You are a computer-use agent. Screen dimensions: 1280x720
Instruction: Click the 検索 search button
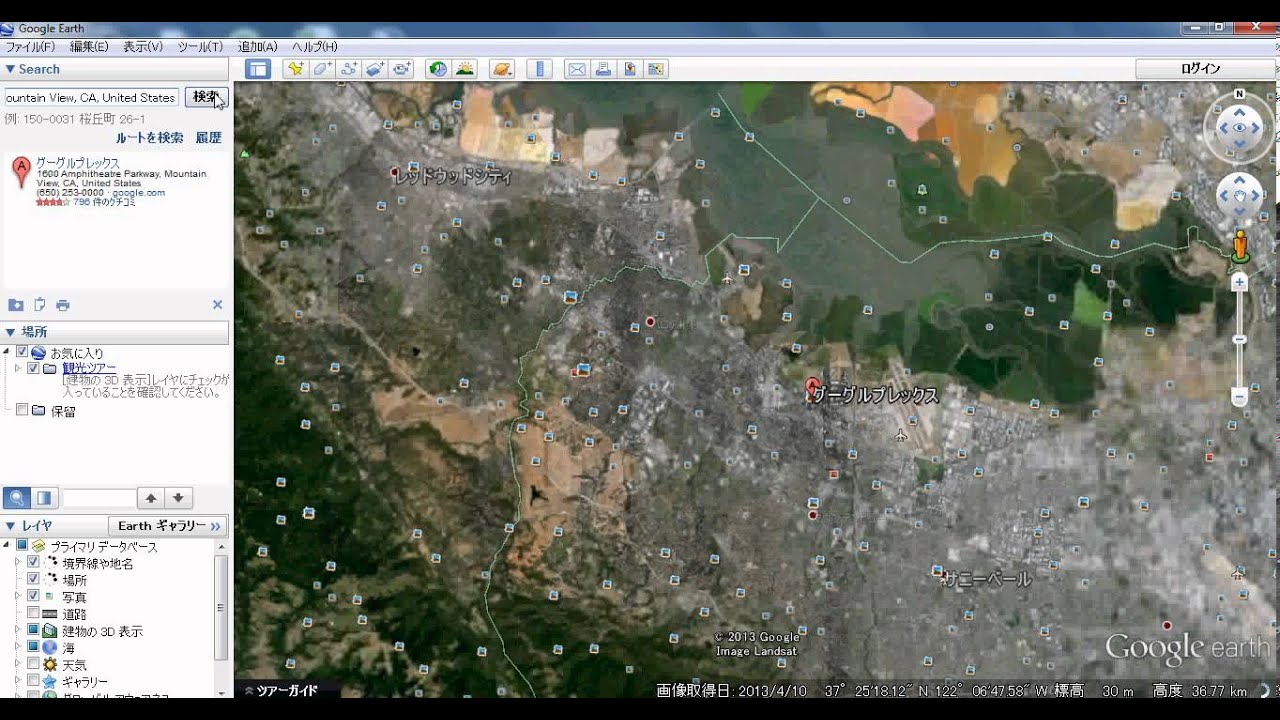coord(206,97)
